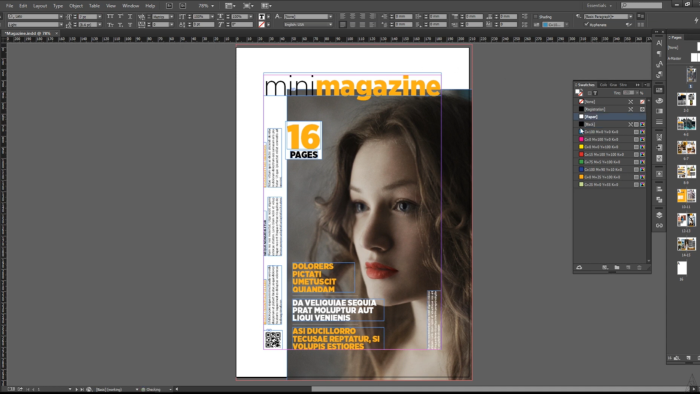Open the Essentials workspace switcher

(x=599, y=5)
